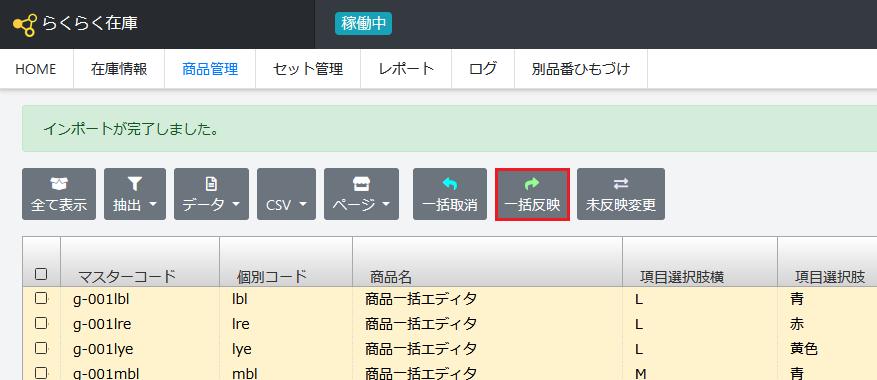877x380 pixels.
Task: Click 商品一括エディタ in the g-001lye row
Action: click(421, 349)
